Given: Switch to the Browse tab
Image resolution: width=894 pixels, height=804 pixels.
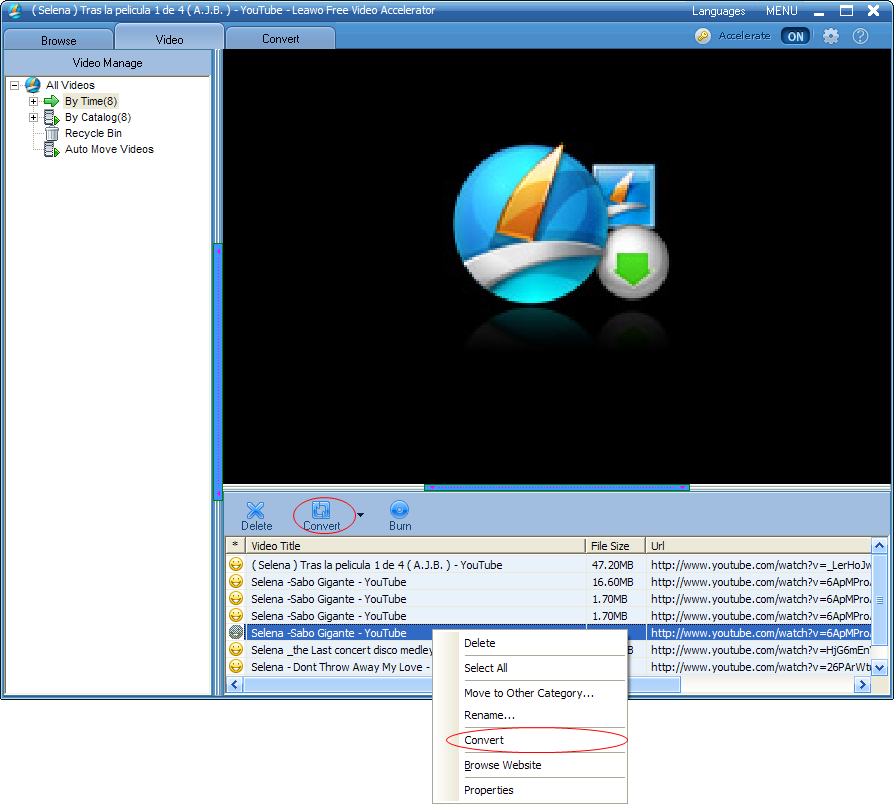Looking at the screenshot, I should (x=58, y=40).
